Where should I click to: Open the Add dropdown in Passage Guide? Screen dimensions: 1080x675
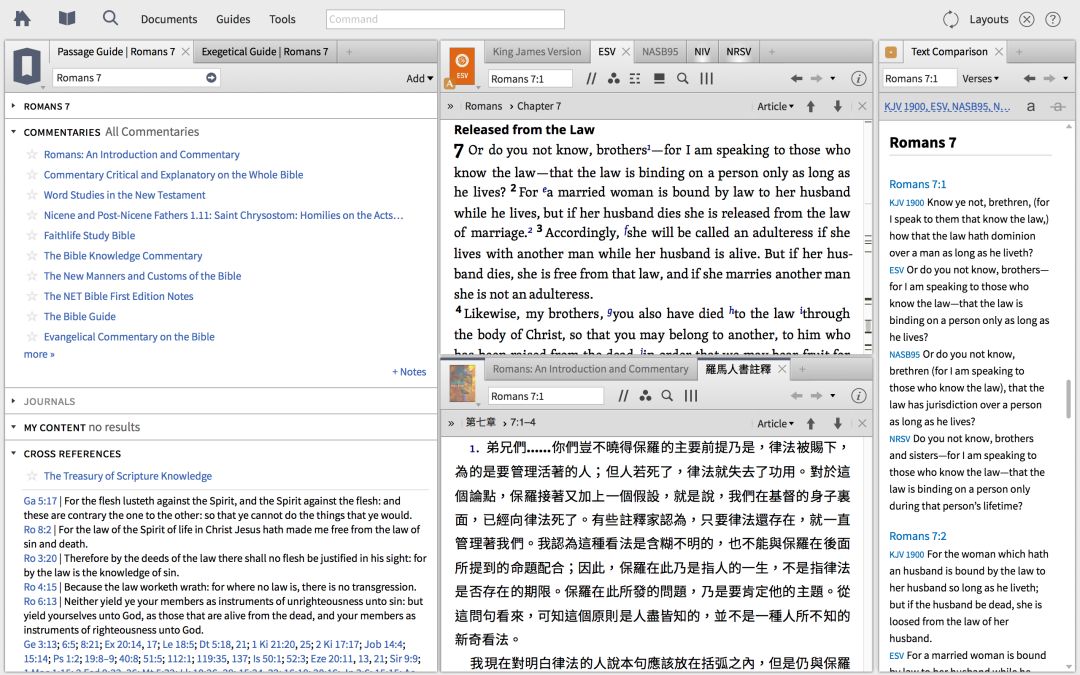pos(419,79)
